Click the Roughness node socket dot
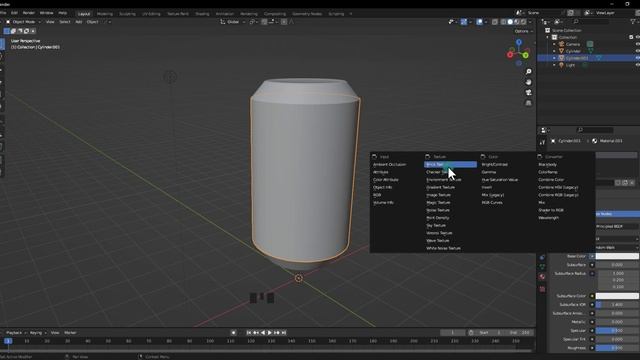 click(592, 348)
